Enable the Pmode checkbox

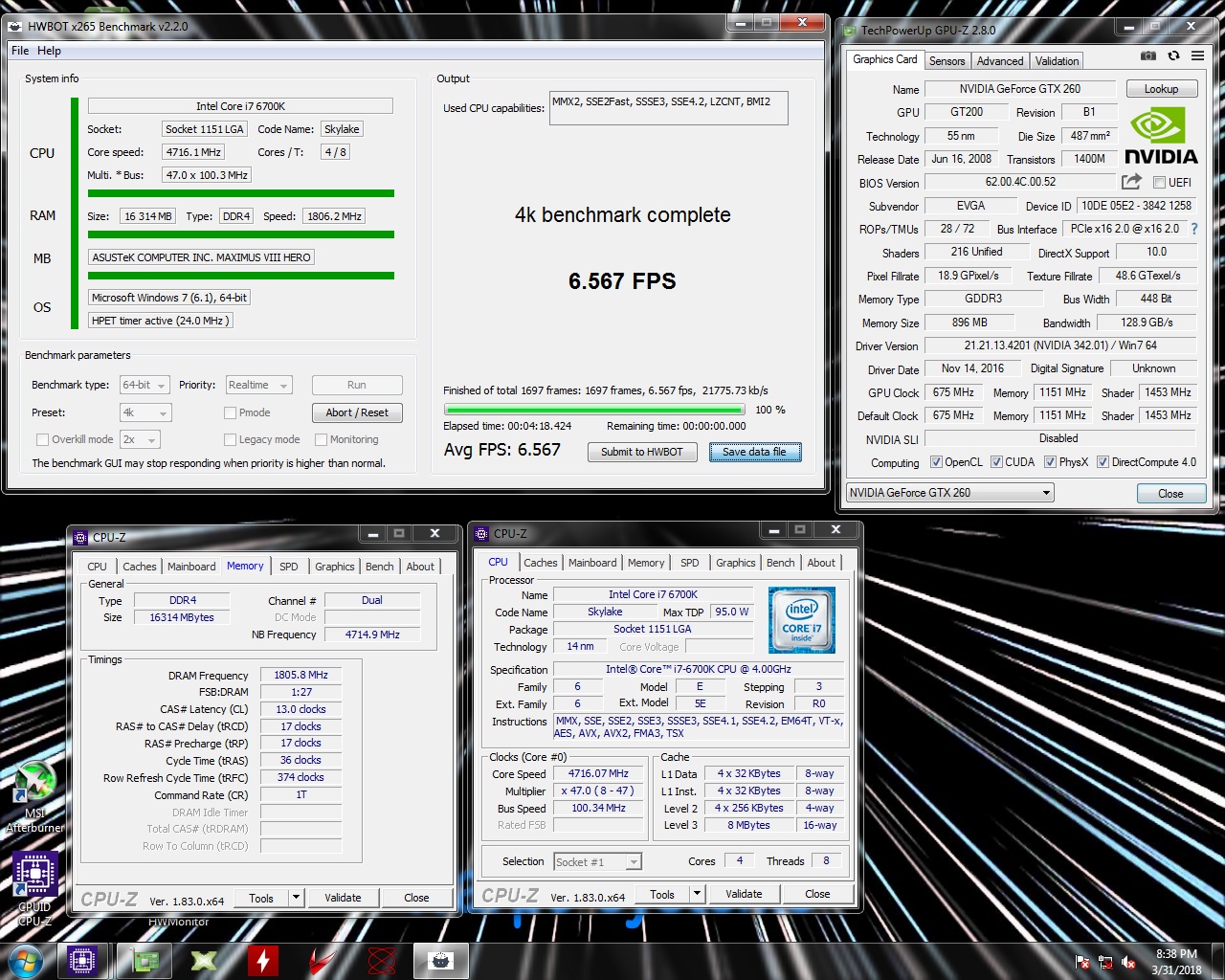230,412
